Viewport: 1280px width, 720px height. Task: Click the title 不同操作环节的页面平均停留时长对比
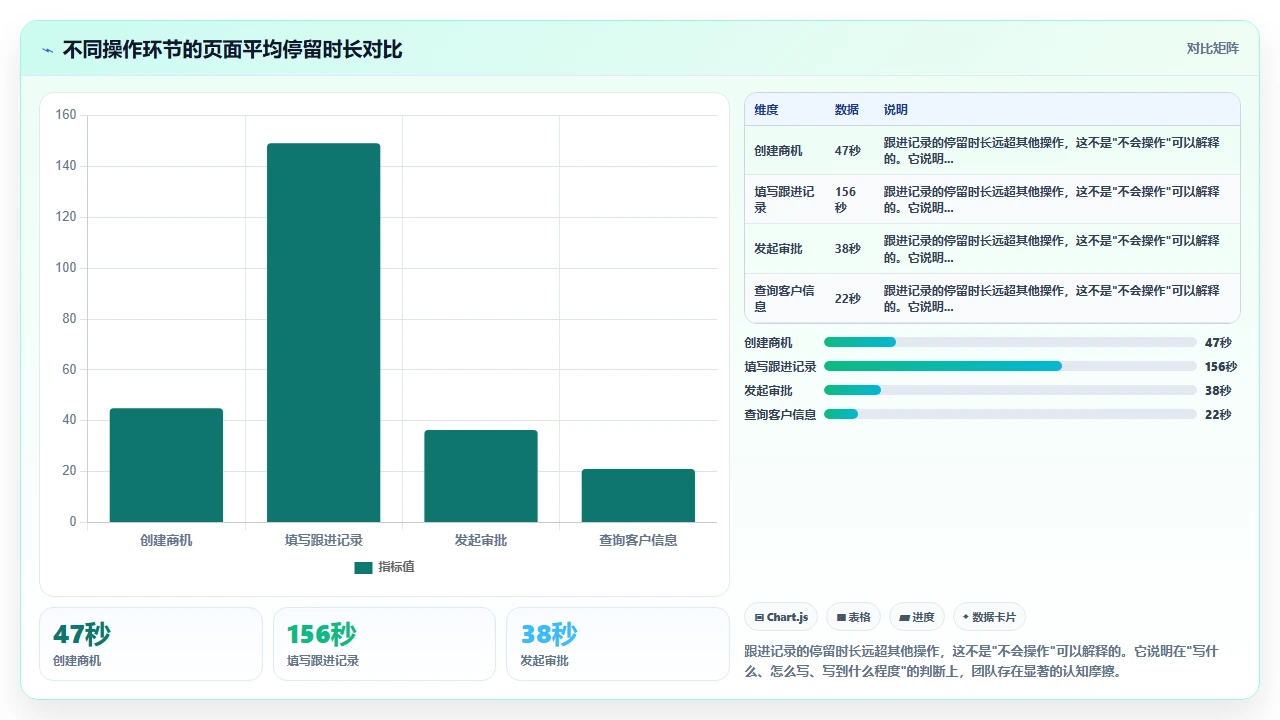click(x=232, y=49)
